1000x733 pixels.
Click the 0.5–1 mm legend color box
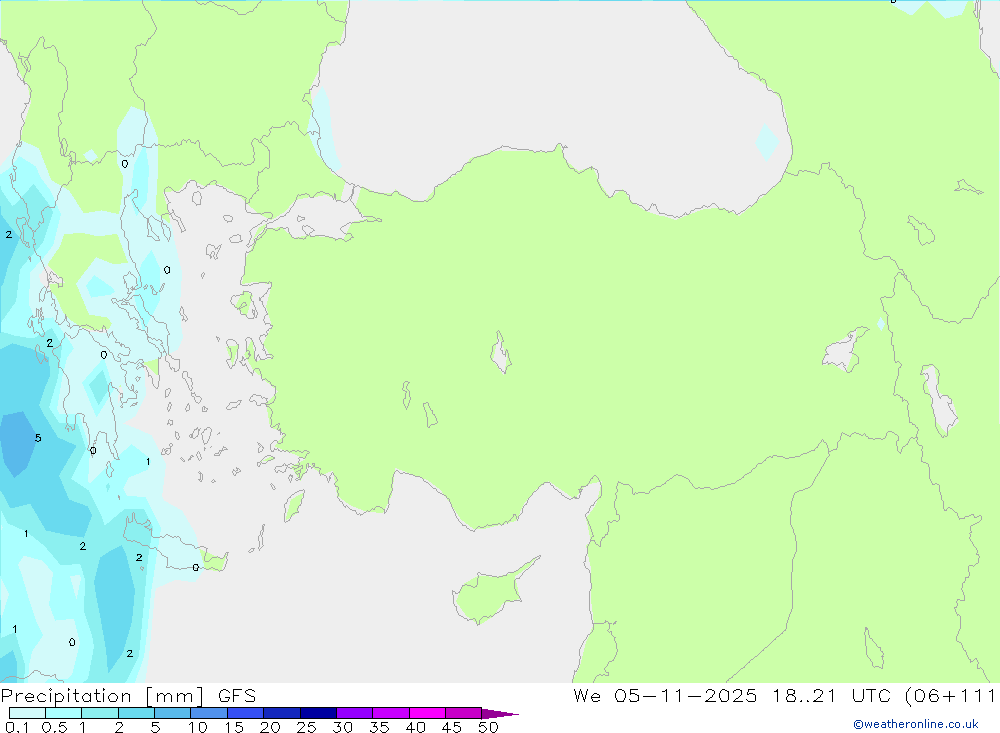coord(64,713)
